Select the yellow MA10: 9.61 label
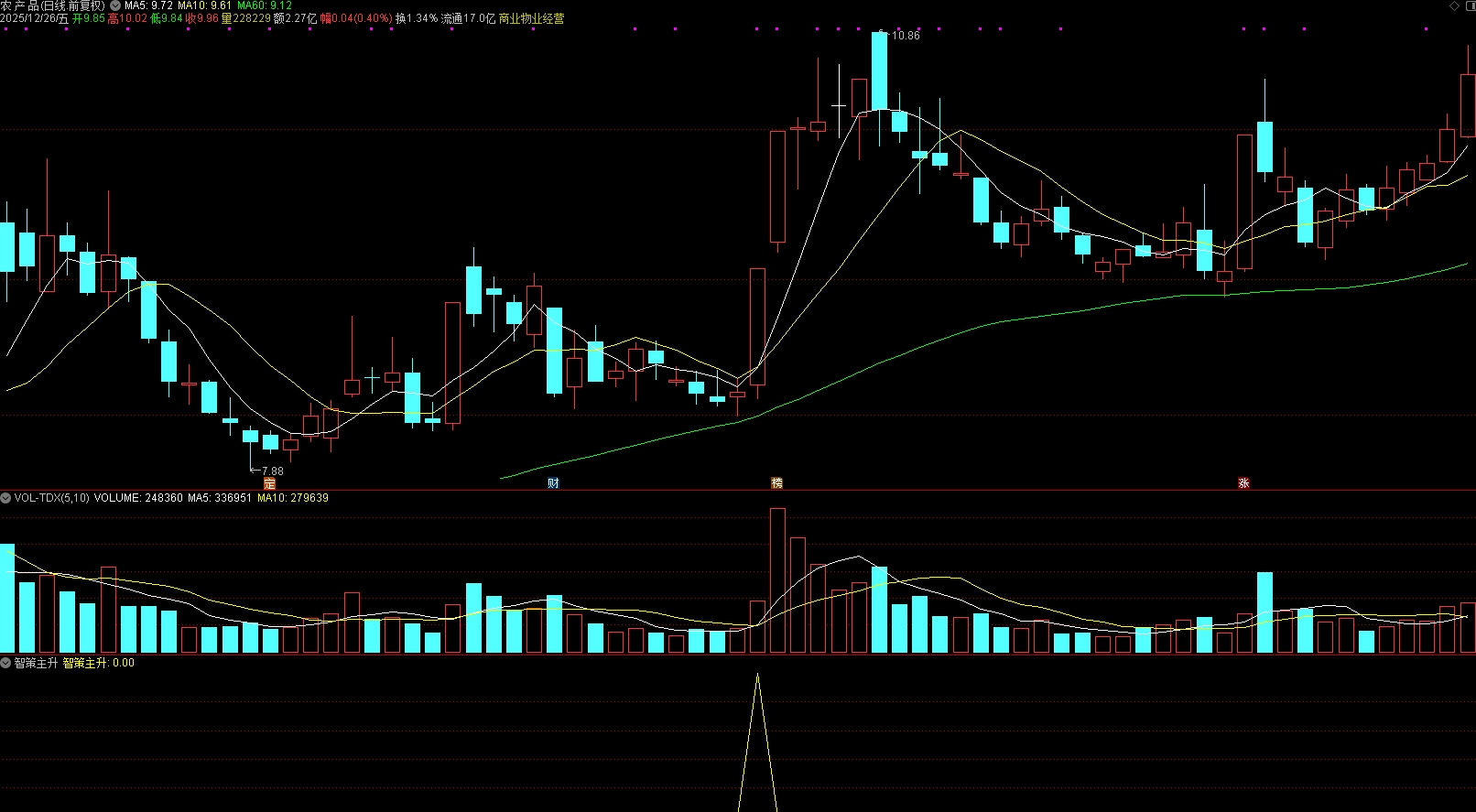Image resolution: width=1476 pixels, height=812 pixels. pyautogui.click(x=204, y=5)
